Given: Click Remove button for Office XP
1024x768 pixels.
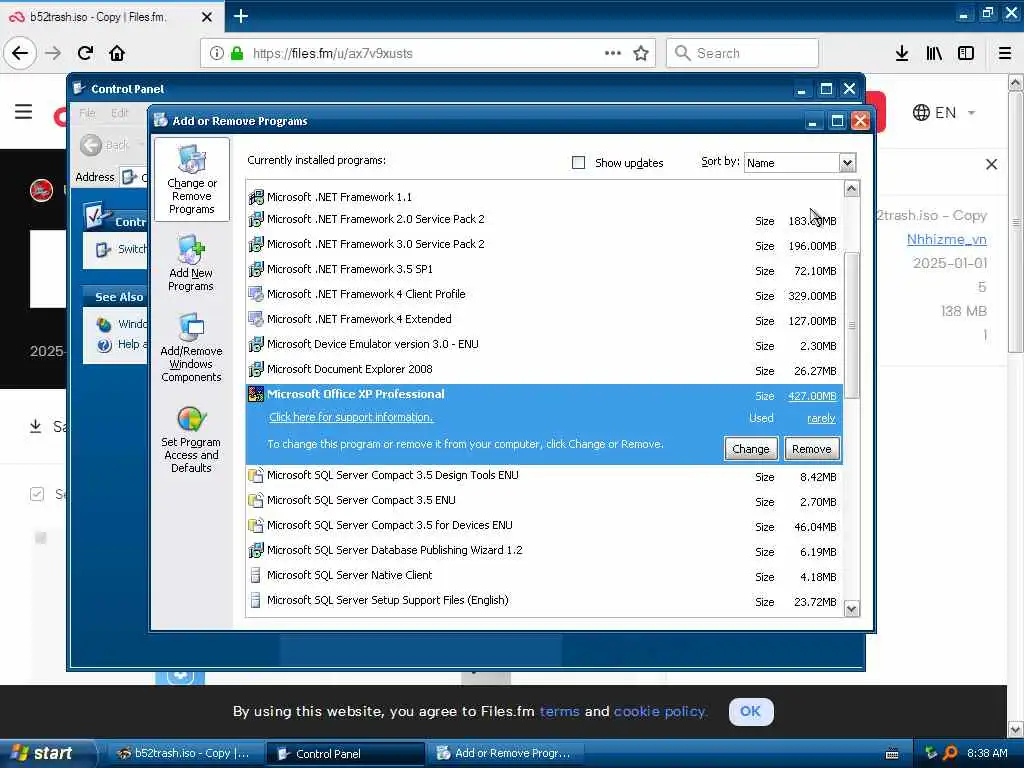Looking at the screenshot, I should pyautogui.click(x=811, y=449).
